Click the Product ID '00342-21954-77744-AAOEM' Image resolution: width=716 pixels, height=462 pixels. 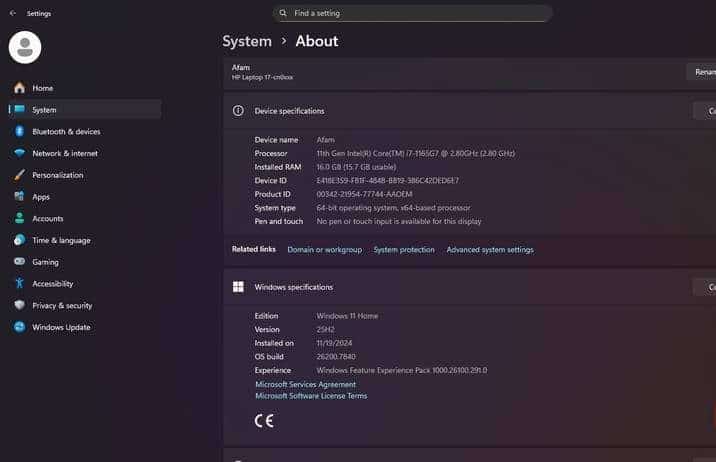[x=364, y=194]
